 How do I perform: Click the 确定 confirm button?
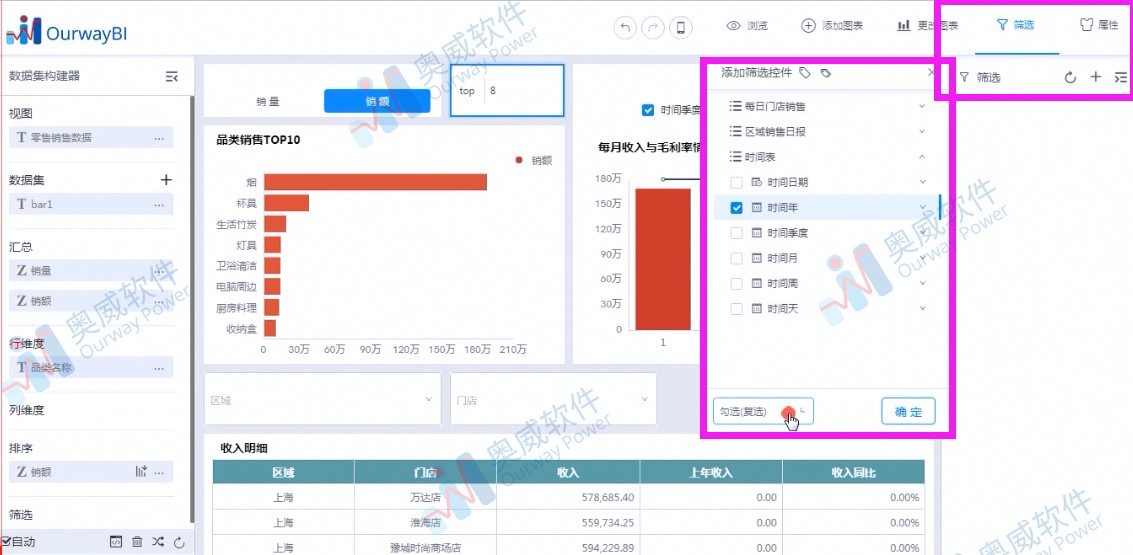[908, 411]
